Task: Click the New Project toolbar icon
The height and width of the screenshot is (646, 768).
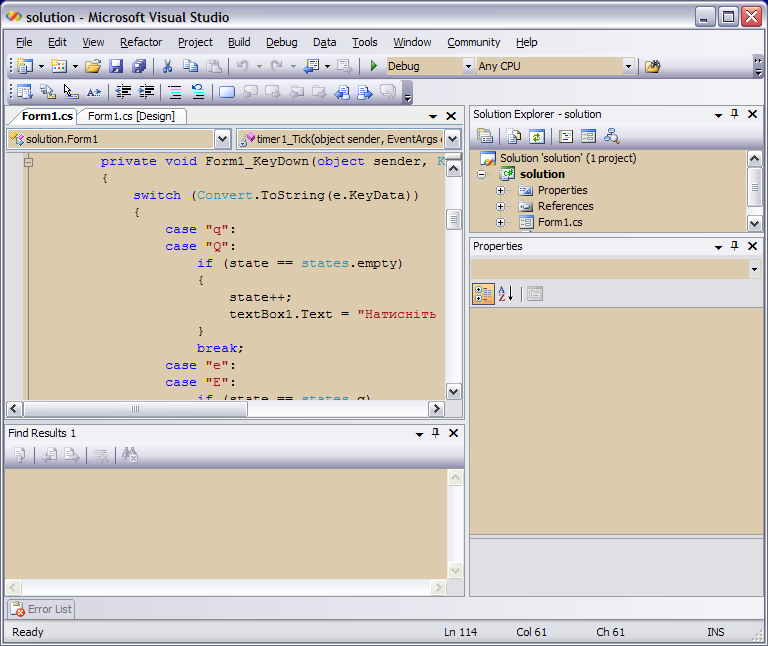Action: (x=24, y=66)
